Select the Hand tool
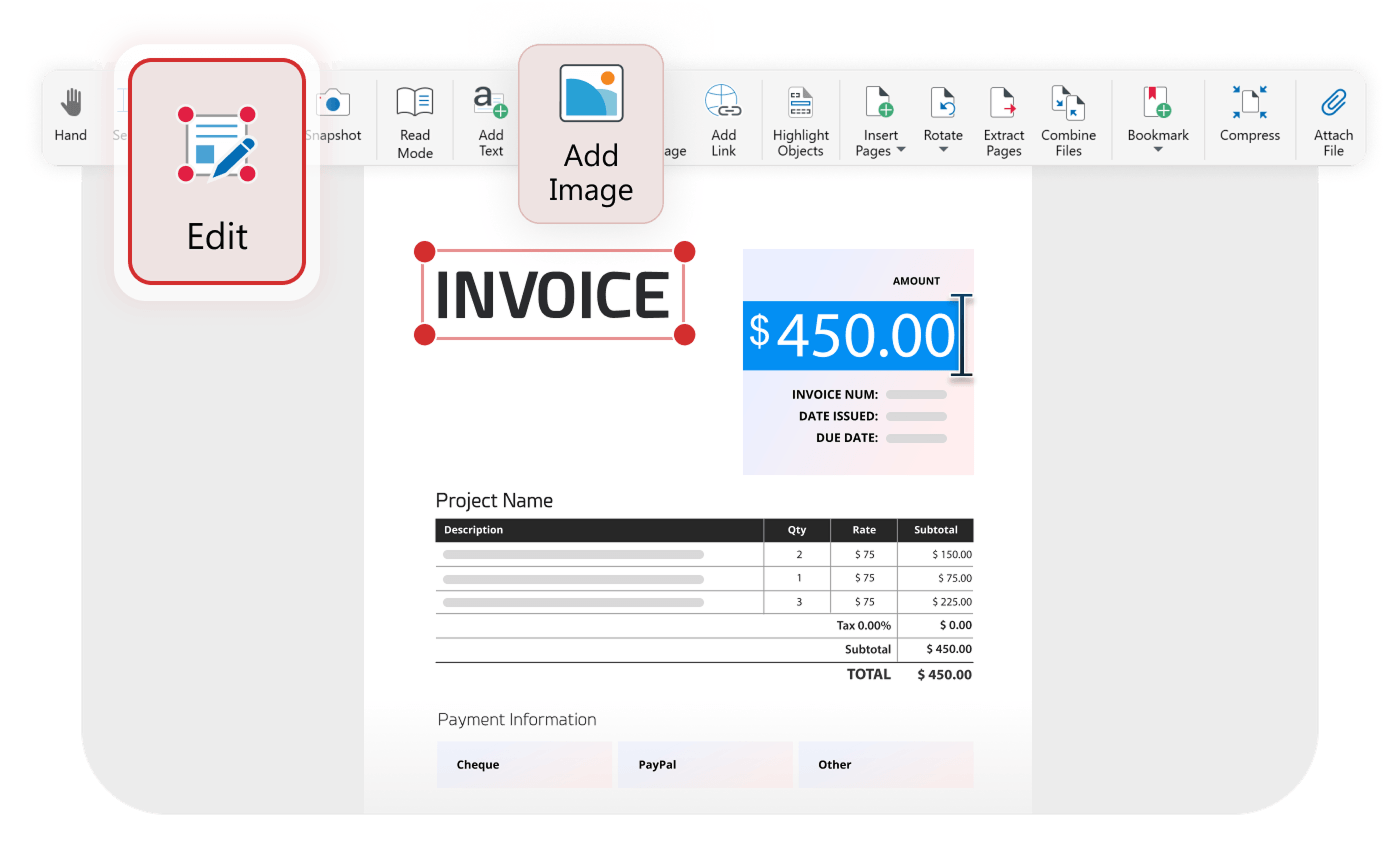Viewport: 1400px width, 862px height. click(70, 116)
